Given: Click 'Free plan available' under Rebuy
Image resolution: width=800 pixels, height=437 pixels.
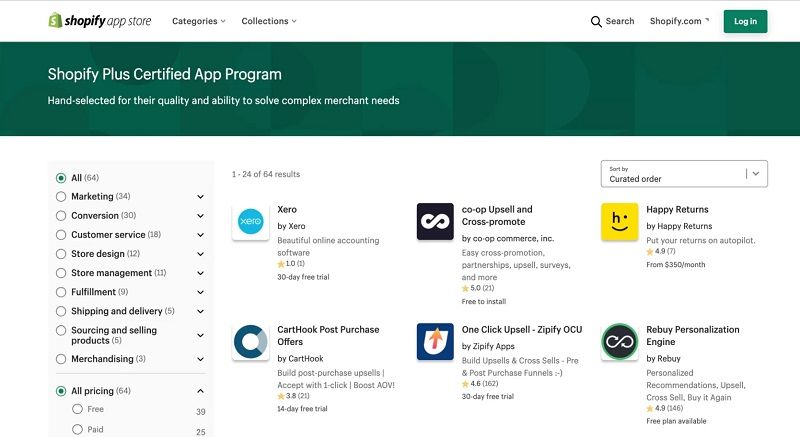Looking at the screenshot, I should (676, 421).
